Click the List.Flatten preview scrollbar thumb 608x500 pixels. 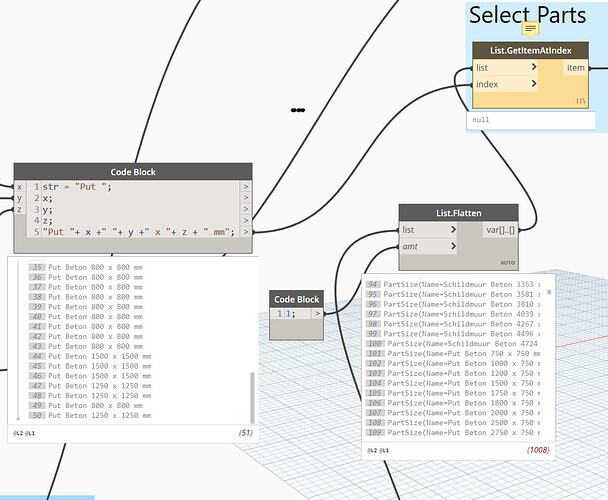click(549, 292)
